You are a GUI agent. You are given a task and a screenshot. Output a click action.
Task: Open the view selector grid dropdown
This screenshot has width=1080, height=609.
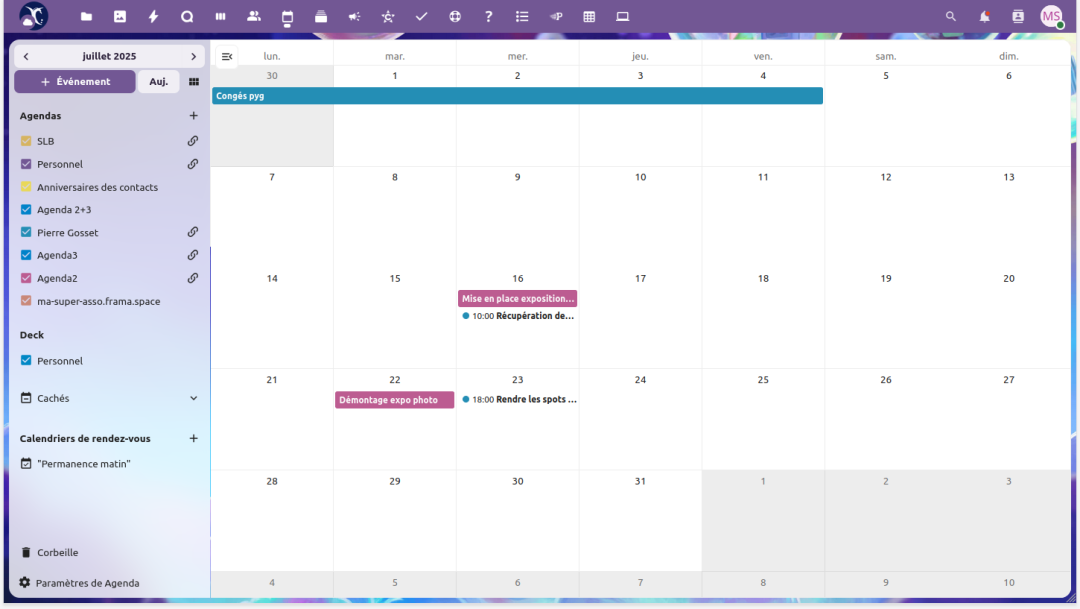[194, 82]
